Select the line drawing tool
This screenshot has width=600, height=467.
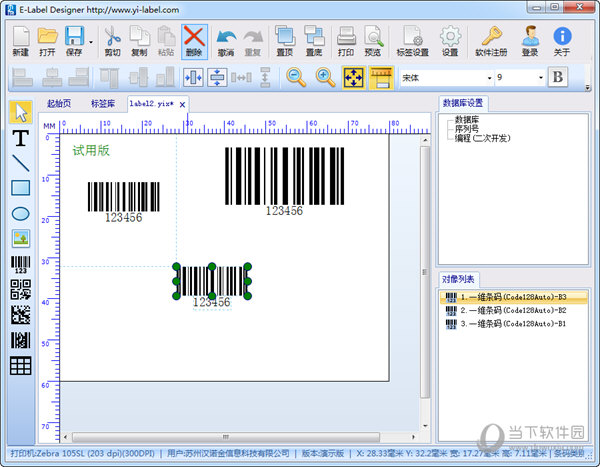click(21, 163)
